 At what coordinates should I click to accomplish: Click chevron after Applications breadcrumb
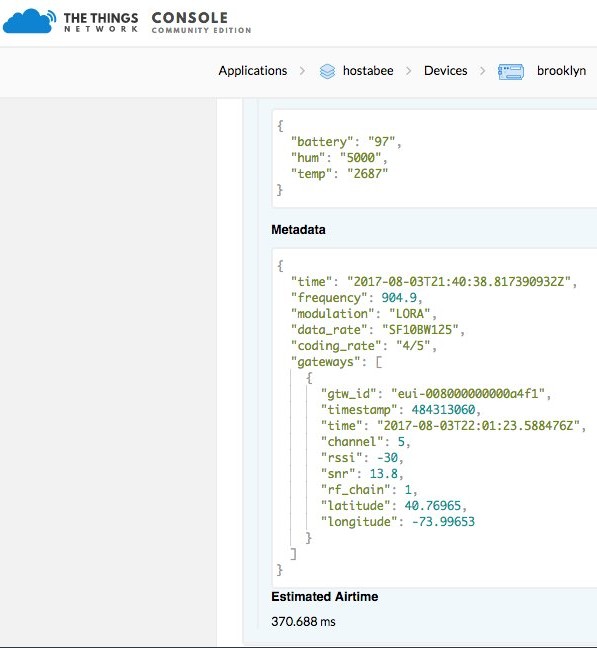[302, 71]
